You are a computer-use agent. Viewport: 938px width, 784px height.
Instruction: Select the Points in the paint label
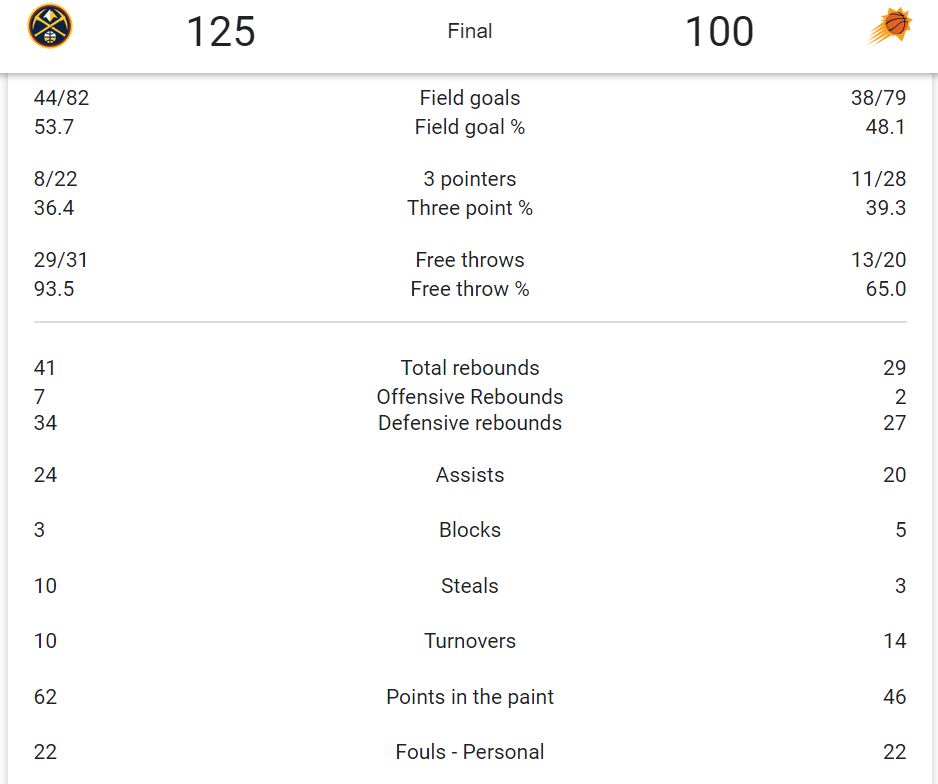[470, 697]
